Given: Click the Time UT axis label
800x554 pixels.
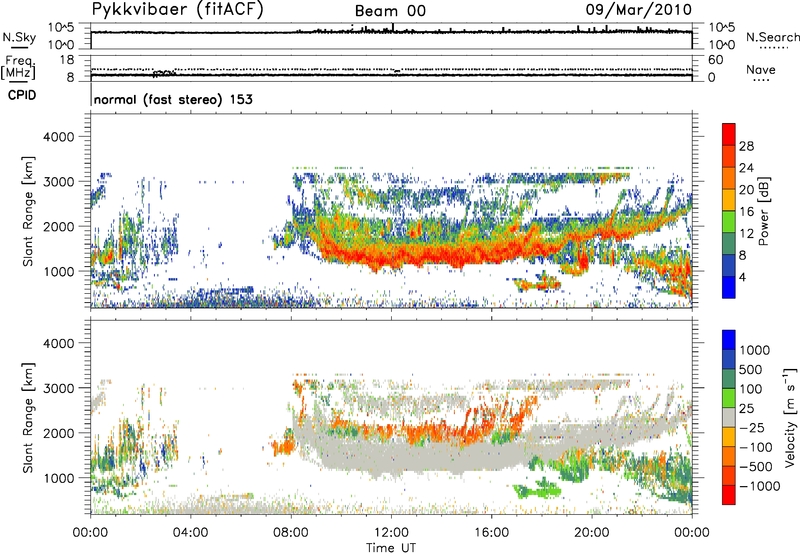Looking at the screenshot, I should coord(391,547).
